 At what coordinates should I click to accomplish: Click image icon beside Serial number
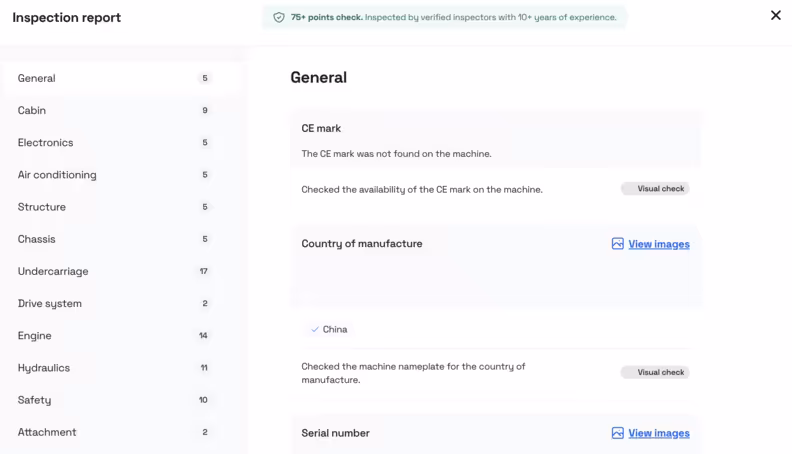click(x=618, y=433)
